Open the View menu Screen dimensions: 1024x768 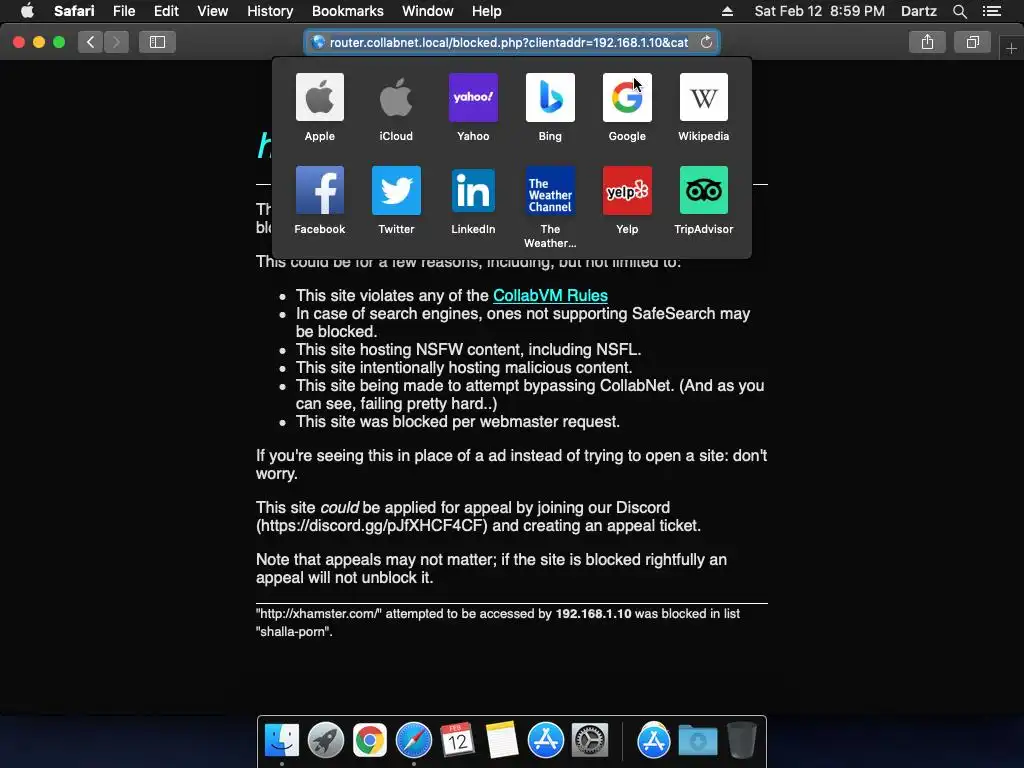[213, 11]
